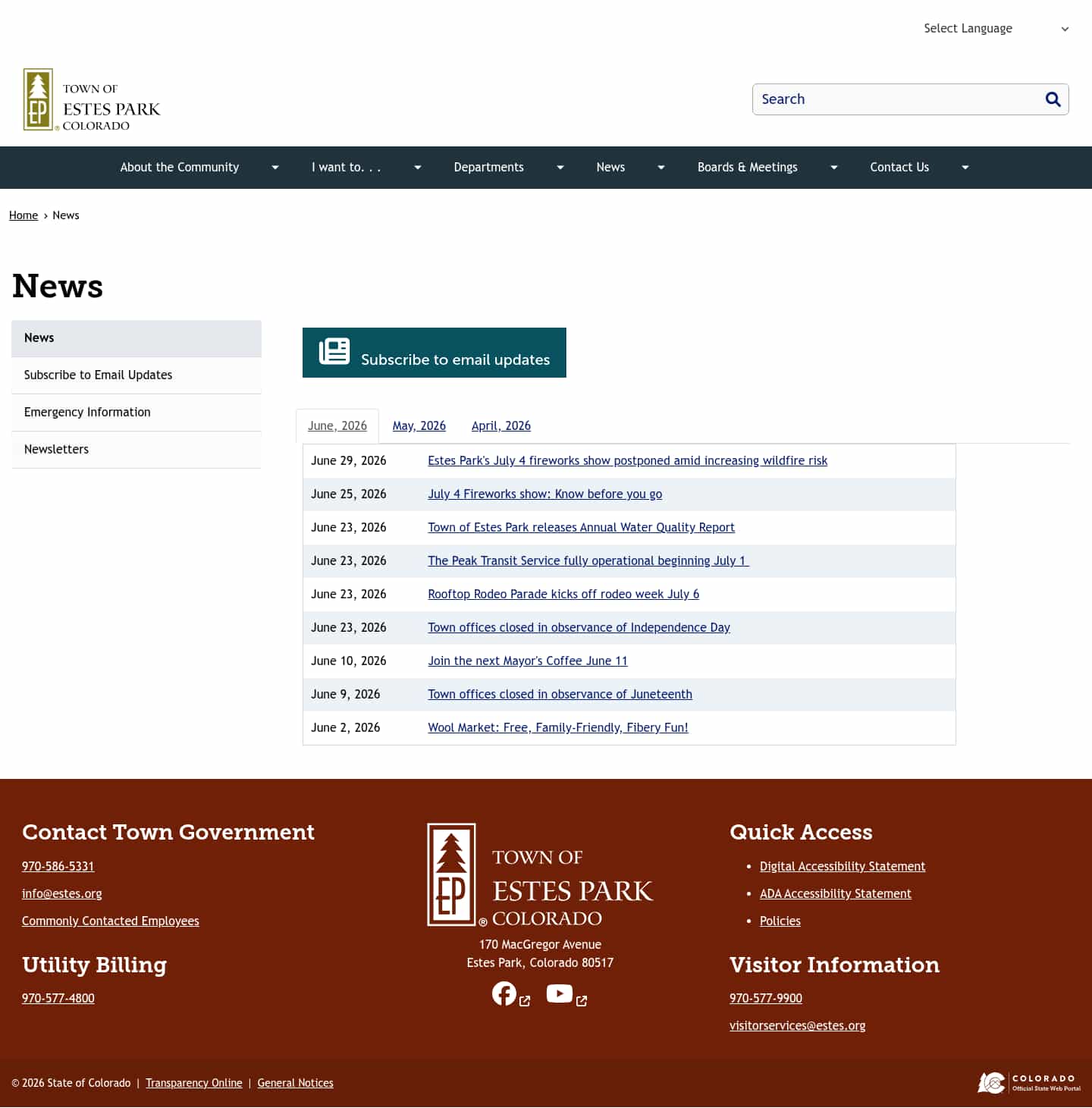The height and width of the screenshot is (1108, 1092).
Task: Open Wool Market article link
Action: pyautogui.click(x=558, y=728)
